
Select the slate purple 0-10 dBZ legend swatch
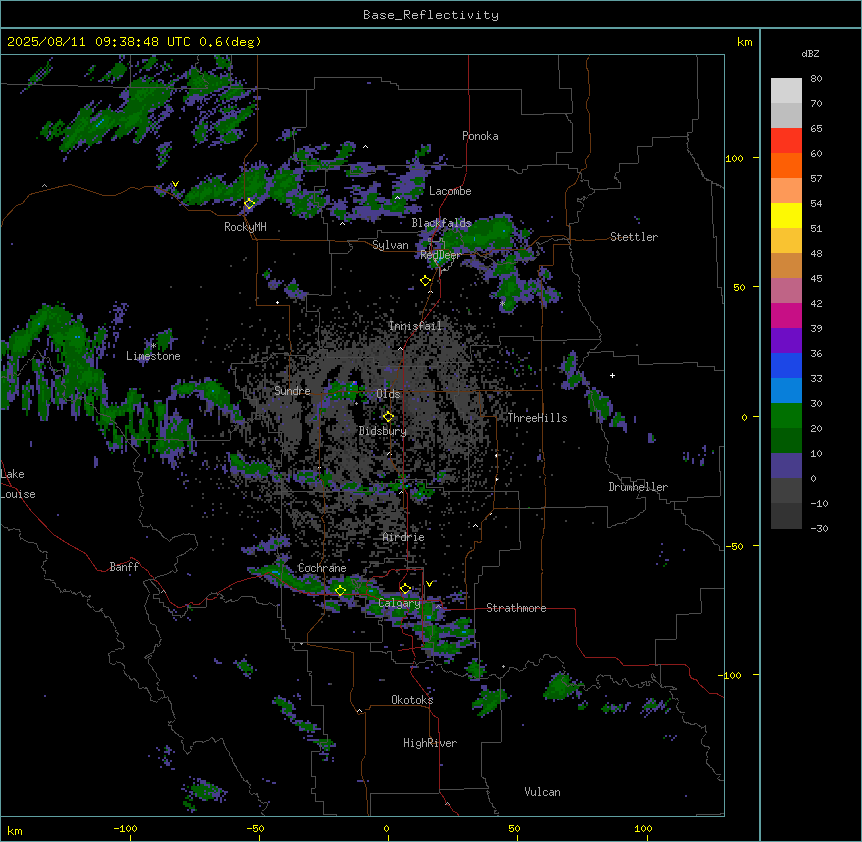click(786, 466)
